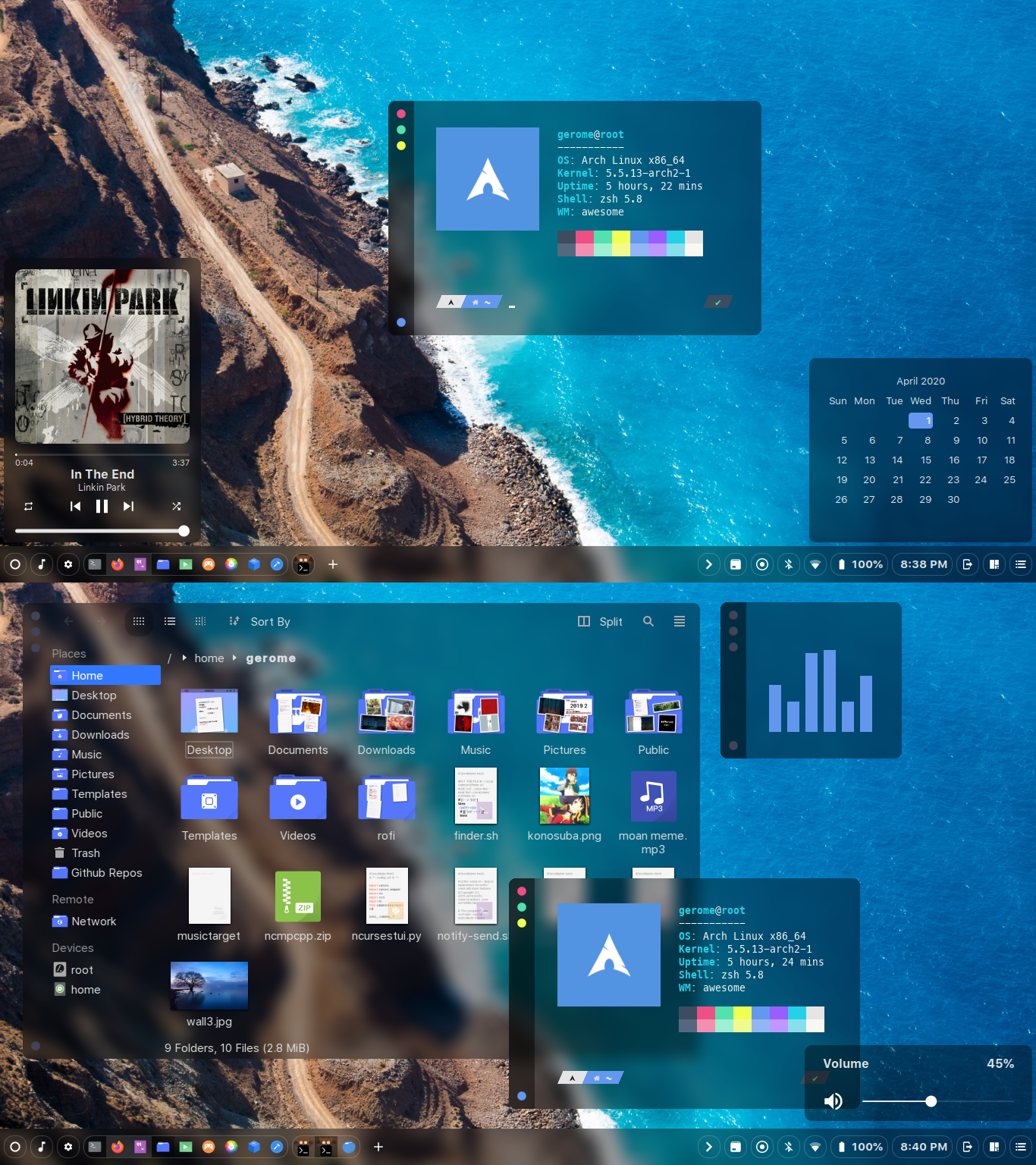Viewport: 1036px width, 1165px height.
Task: Select Home in Places sidebar
Action: click(x=105, y=675)
